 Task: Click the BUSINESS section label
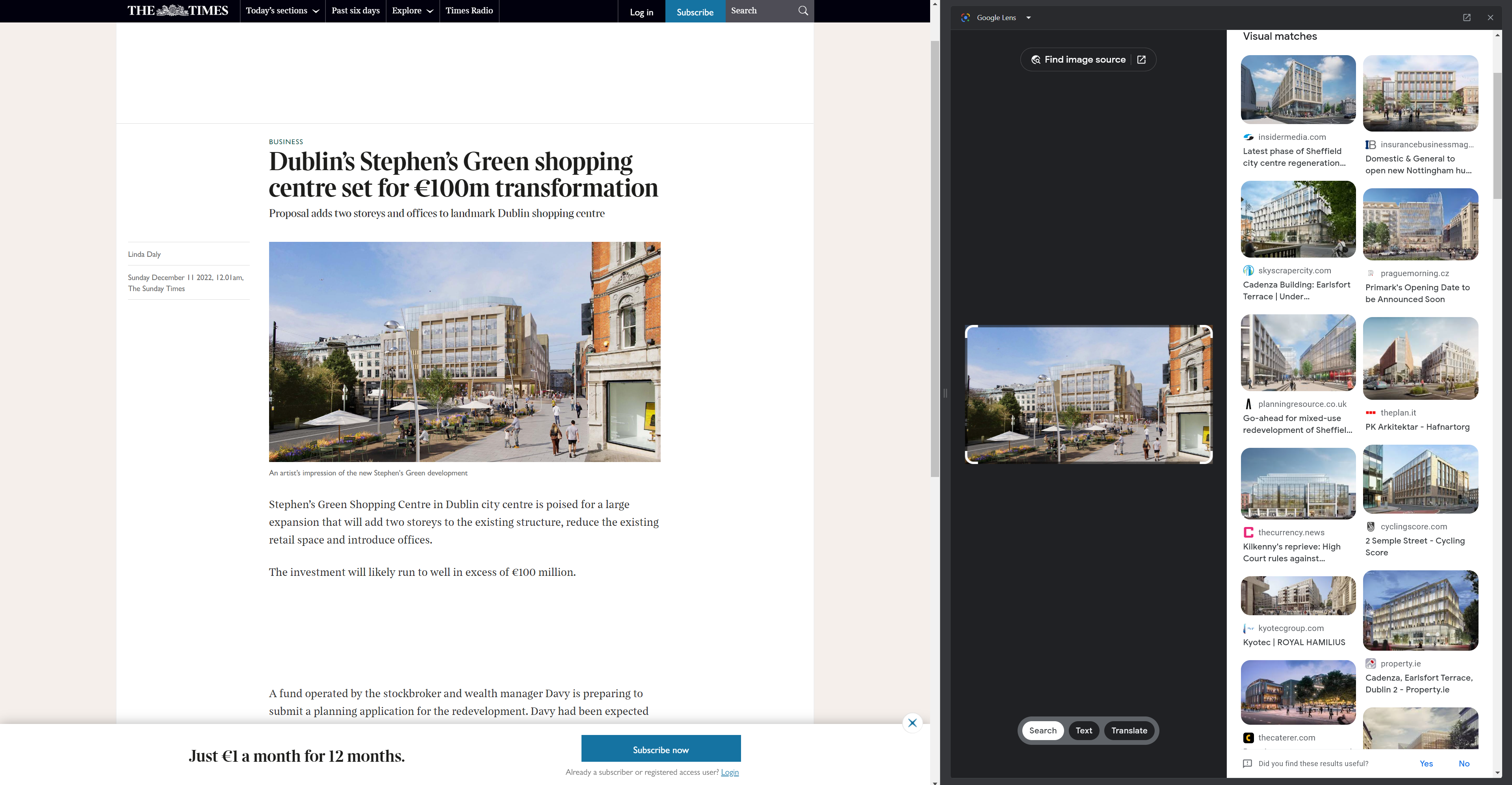[x=286, y=142]
